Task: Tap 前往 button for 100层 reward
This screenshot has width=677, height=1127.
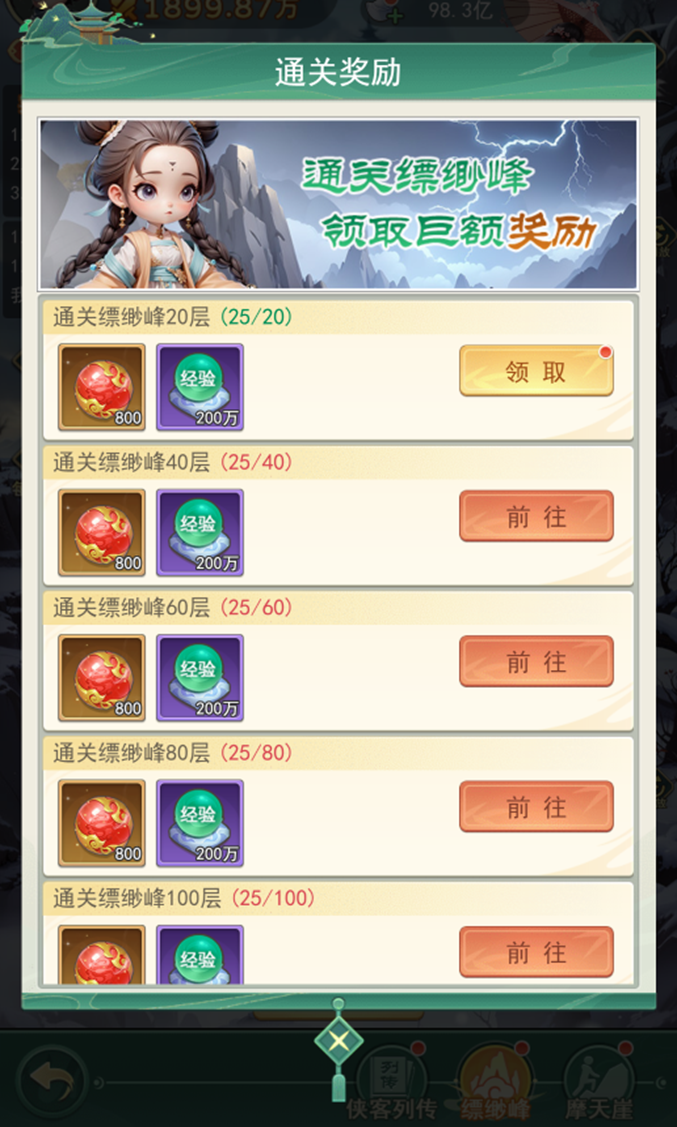Action: coord(536,952)
